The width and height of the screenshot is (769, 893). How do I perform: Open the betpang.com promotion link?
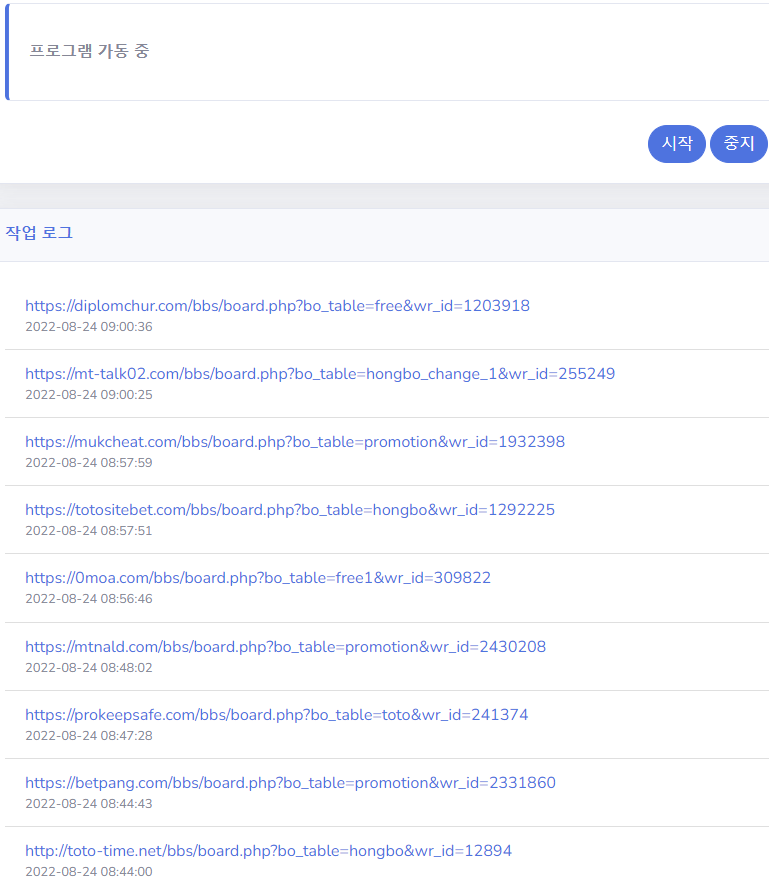(291, 783)
